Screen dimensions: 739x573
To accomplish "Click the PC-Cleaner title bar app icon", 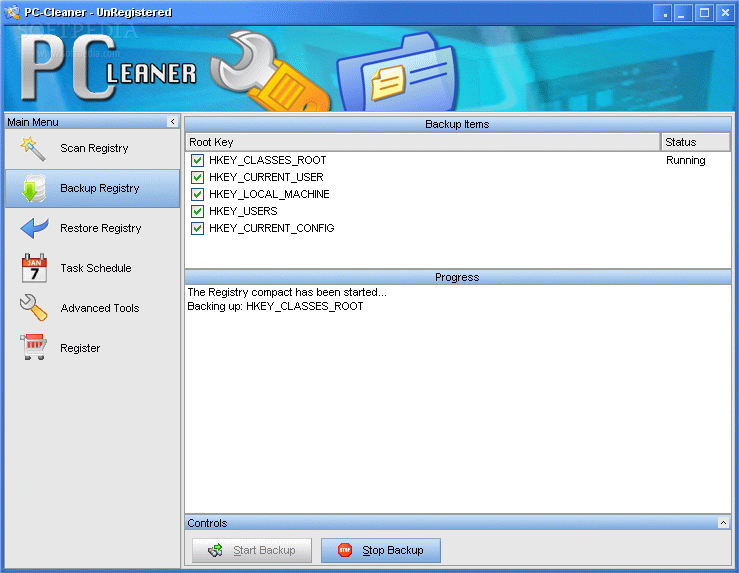I will [x=12, y=12].
